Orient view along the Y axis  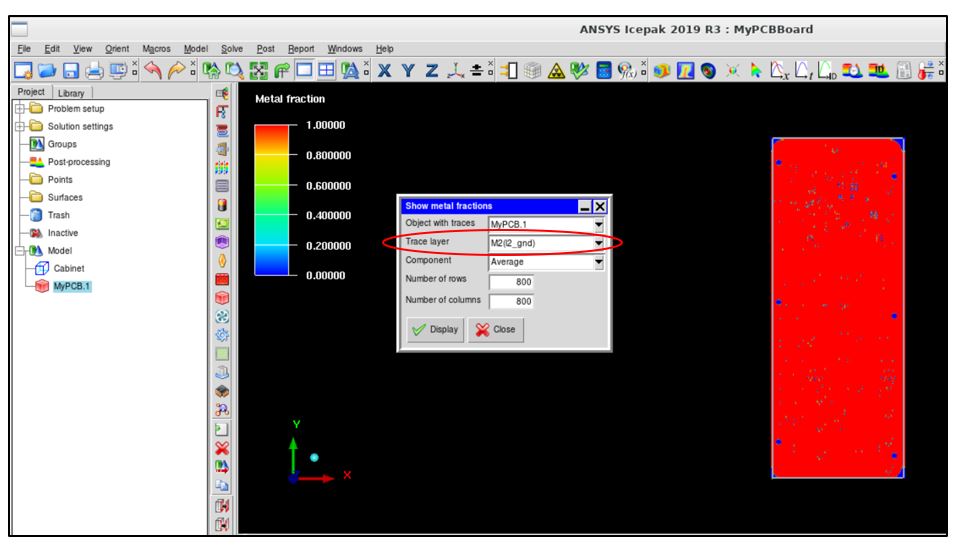pyautogui.click(x=408, y=70)
